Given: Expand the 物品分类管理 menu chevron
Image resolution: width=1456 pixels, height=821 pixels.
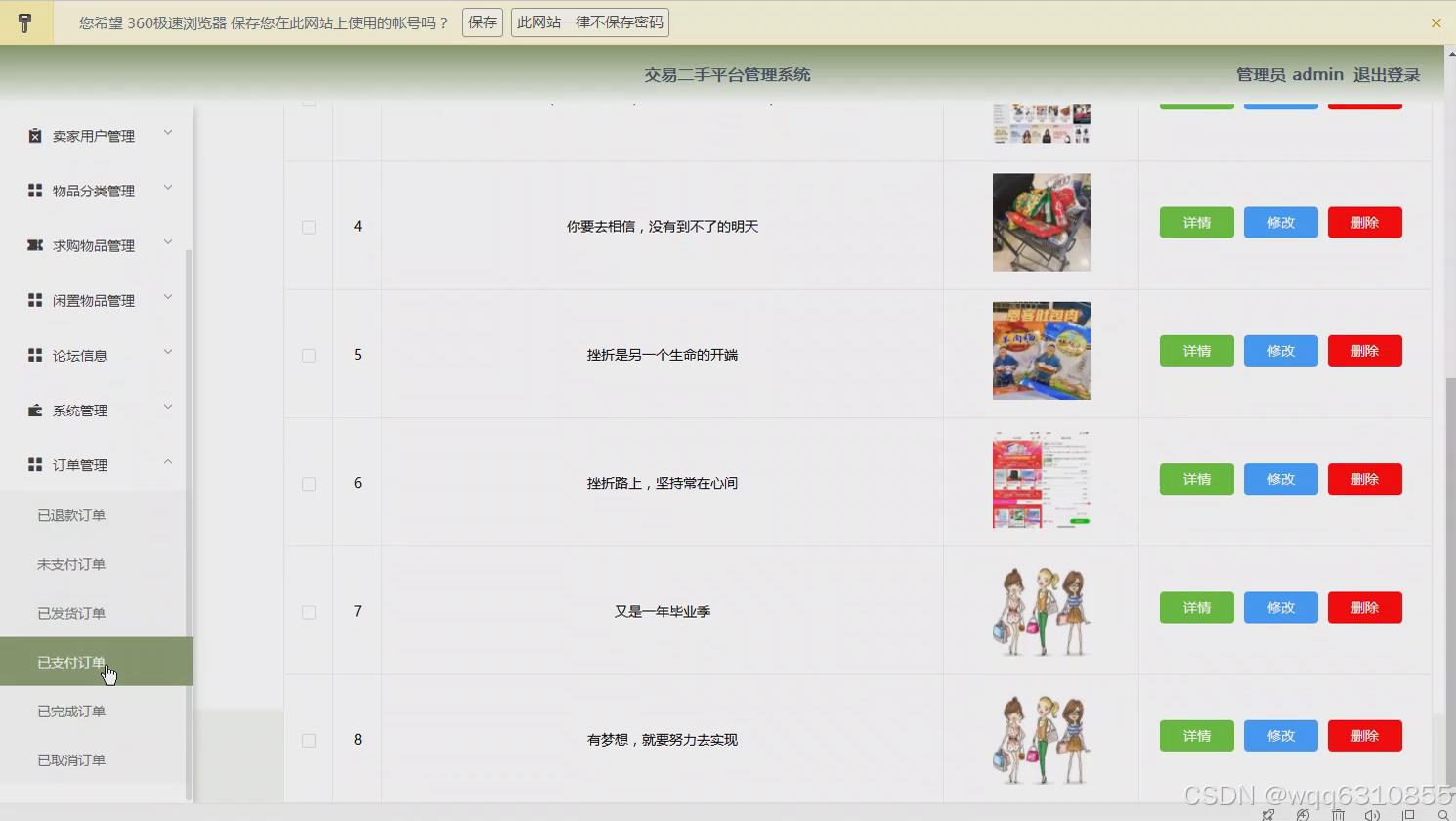Looking at the screenshot, I should click(x=167, y=187).
